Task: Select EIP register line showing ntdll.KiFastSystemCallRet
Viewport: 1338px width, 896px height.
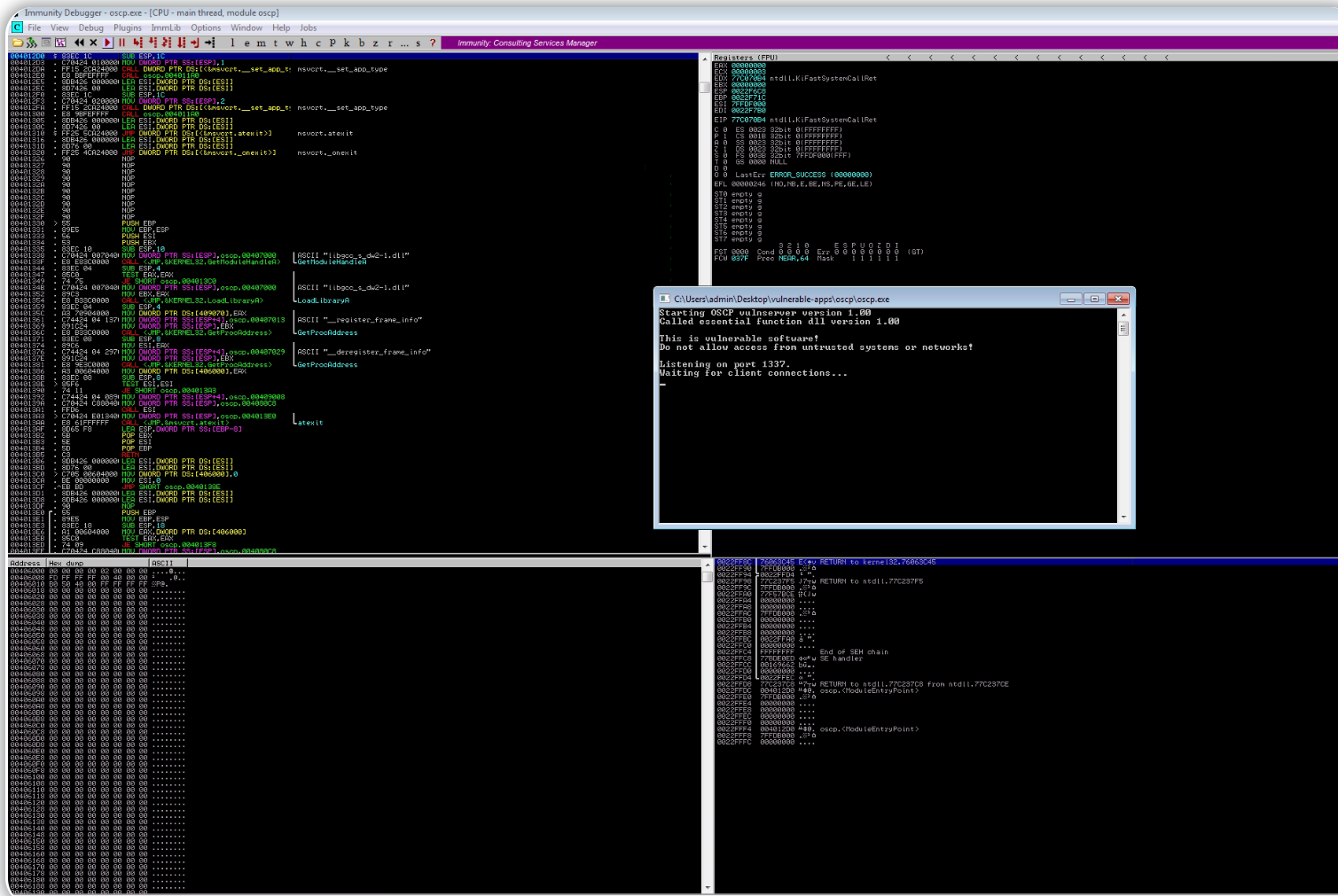Action: pyautogui.click(x=795, y=120)
